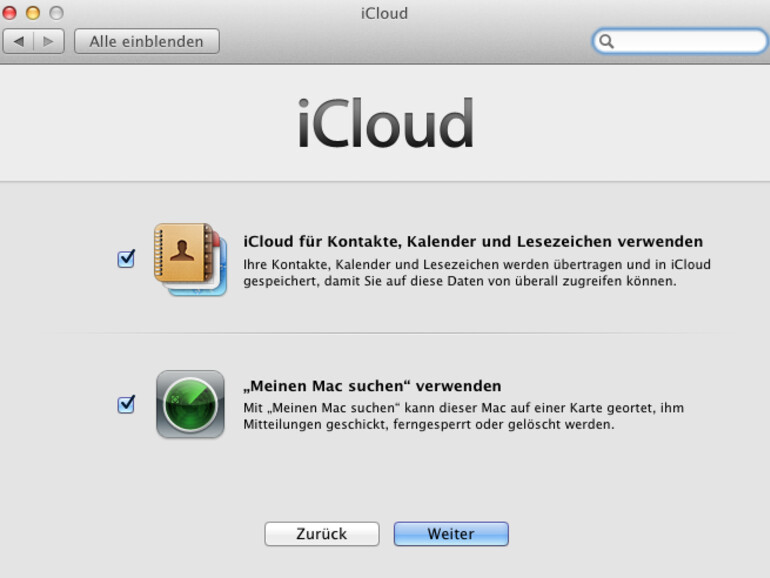Viewport: 770px width, 578px height.
Task: Go forward using the toolbar right arrow
Action: pos(50,41)
